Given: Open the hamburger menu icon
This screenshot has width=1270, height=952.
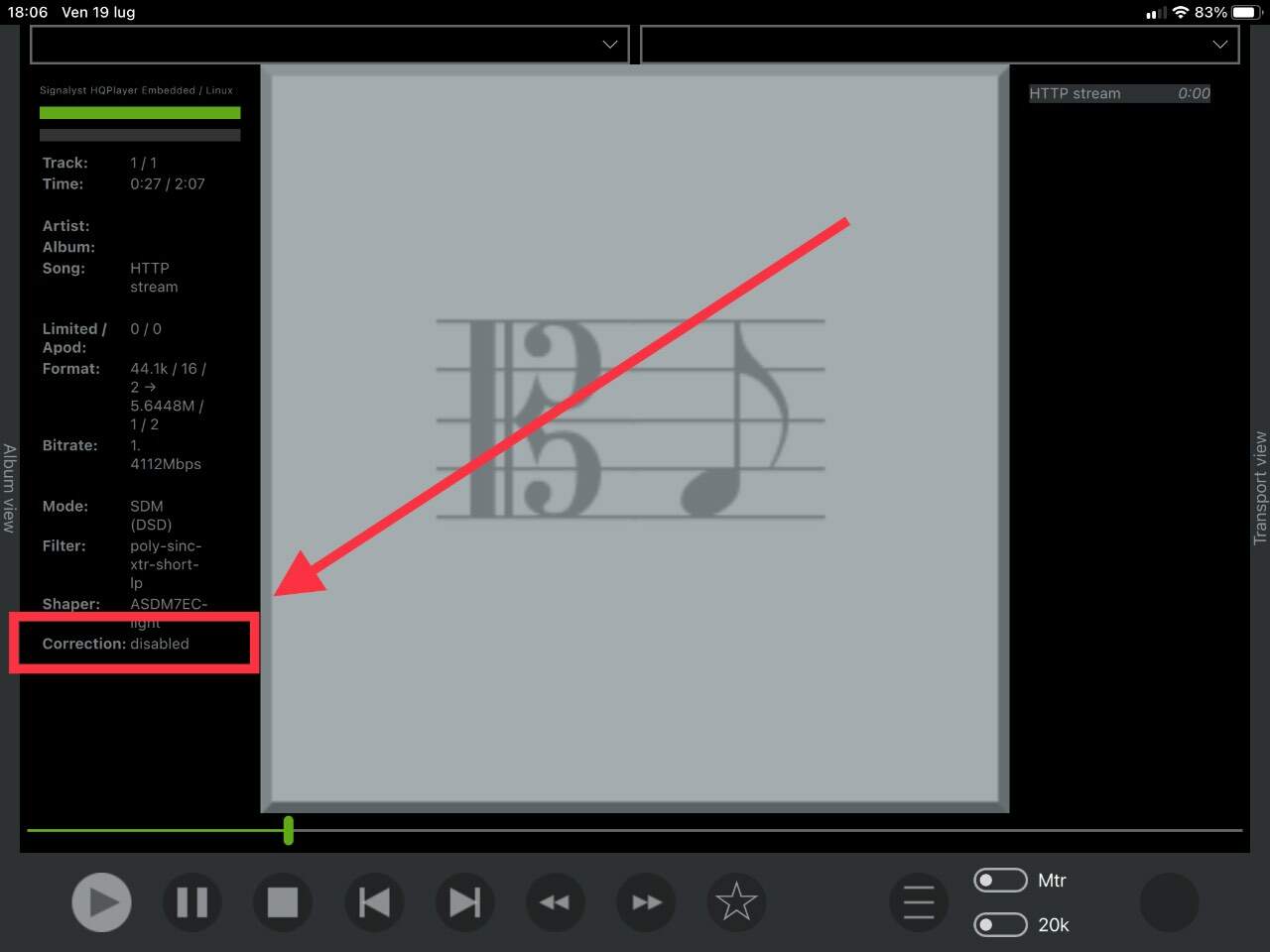Looking at the screenshot, I should tap(919, 902).
